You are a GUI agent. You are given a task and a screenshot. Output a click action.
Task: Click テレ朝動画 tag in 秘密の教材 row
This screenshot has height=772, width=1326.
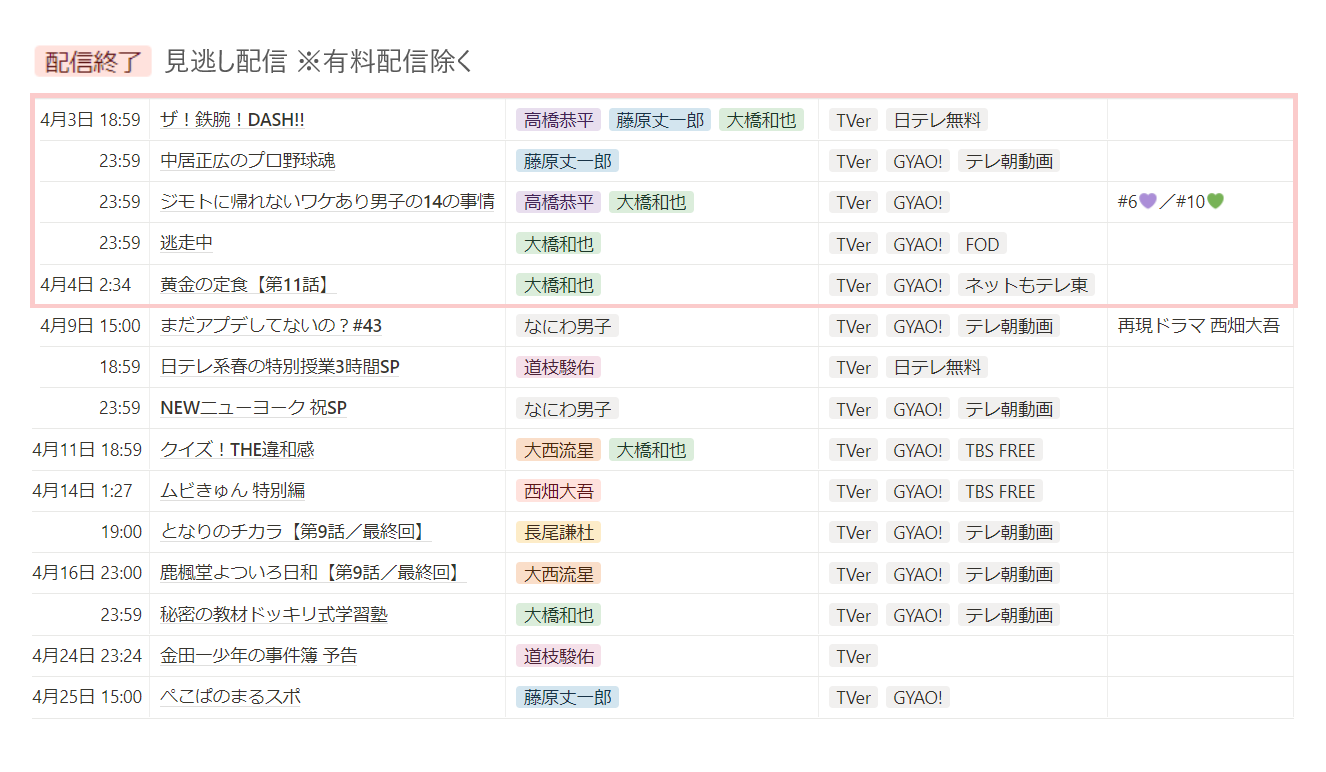(1009, 615)
